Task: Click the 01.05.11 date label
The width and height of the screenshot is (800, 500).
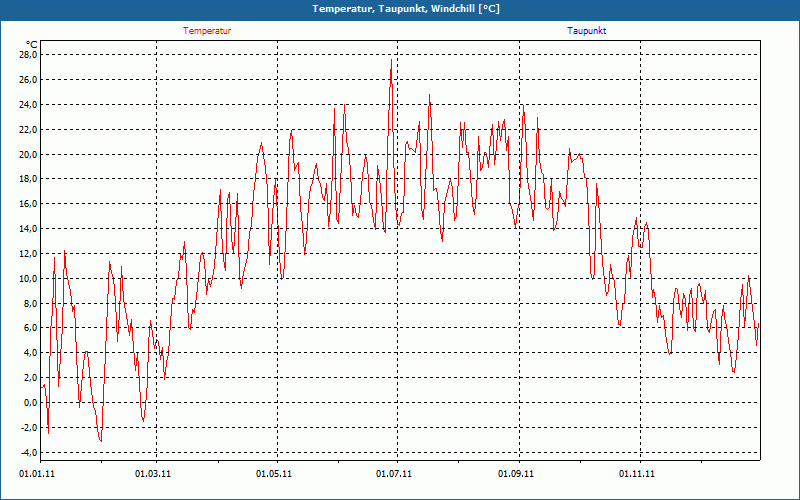Action: point(274,474)
